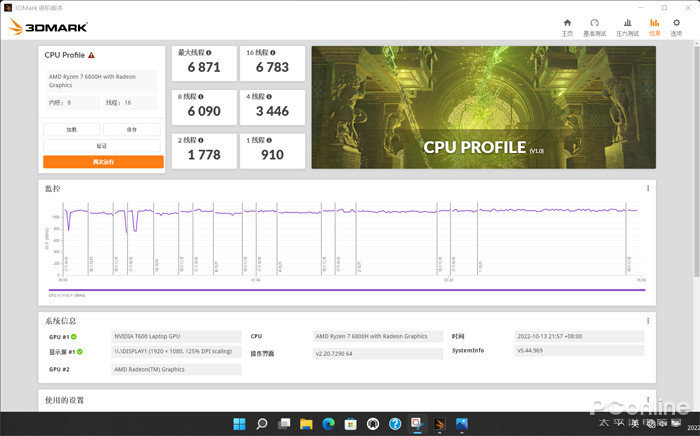Click 3DMark app icon on taskbar
The width and height of the screenshot is (700, 436).
(x=440, y=424)
